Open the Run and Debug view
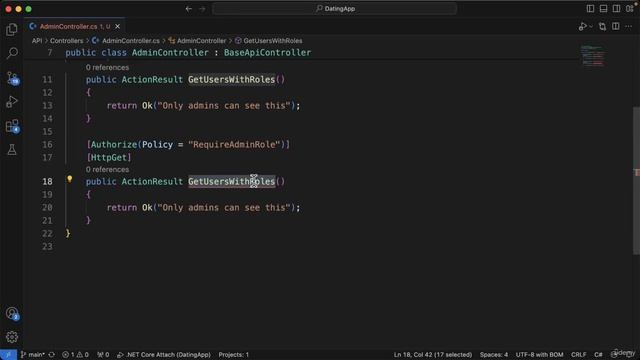Viewport: 640px width, 360px height. [12, 101]
